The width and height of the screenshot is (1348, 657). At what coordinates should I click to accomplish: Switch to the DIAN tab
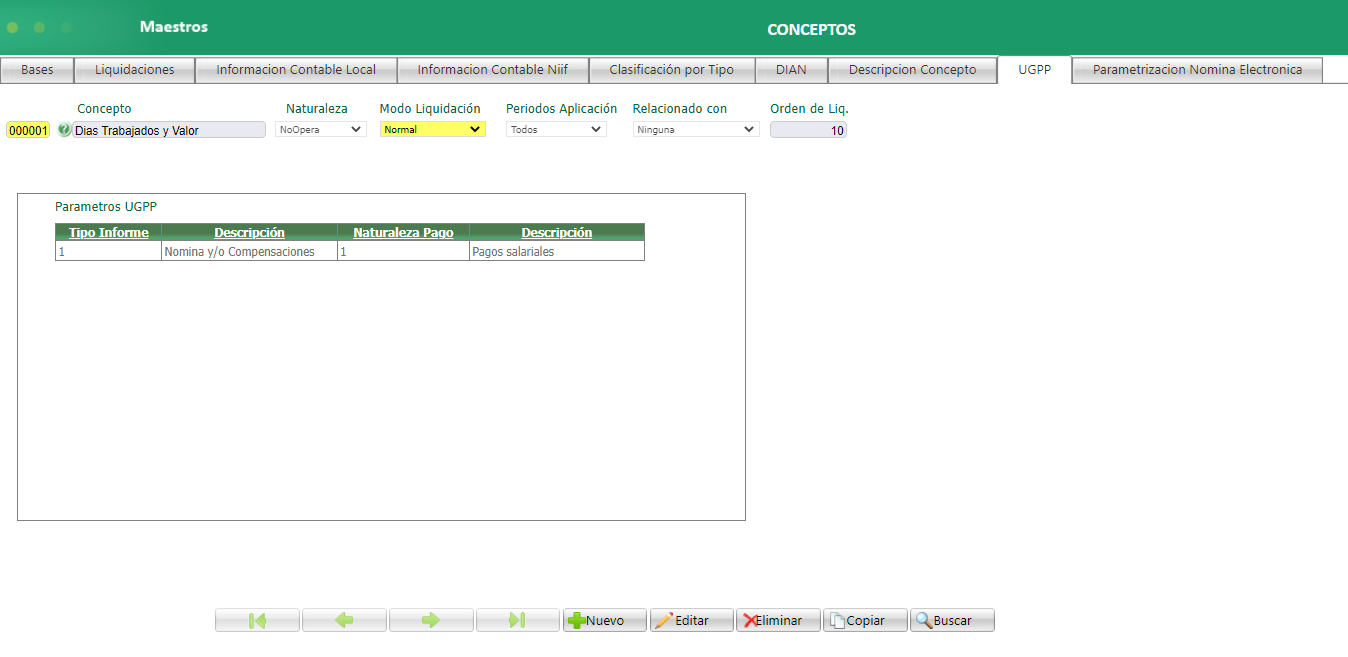tap(791, 70)
